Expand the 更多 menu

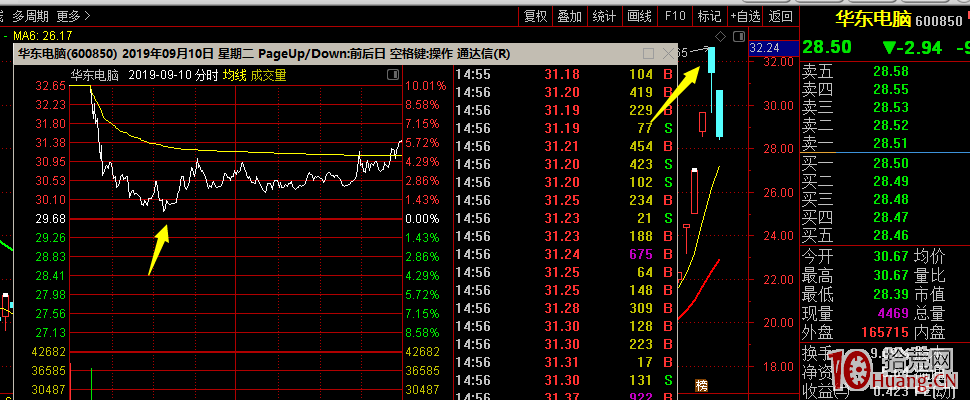coord(74,16)
